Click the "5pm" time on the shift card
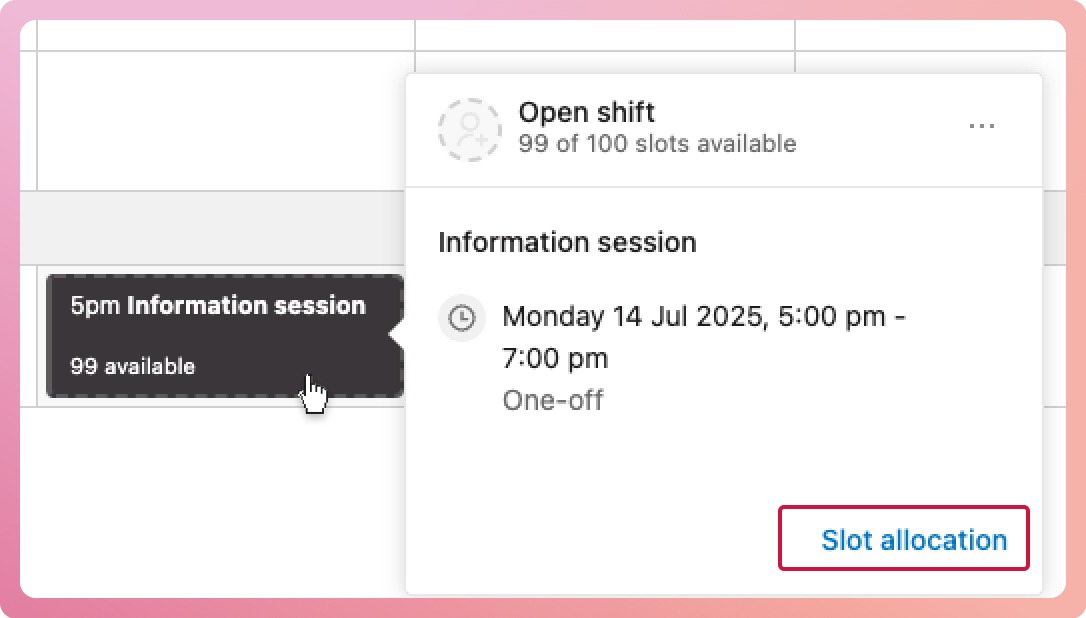Image resolution: width=1086 pixels, height=618 pixels. (95, 306)
